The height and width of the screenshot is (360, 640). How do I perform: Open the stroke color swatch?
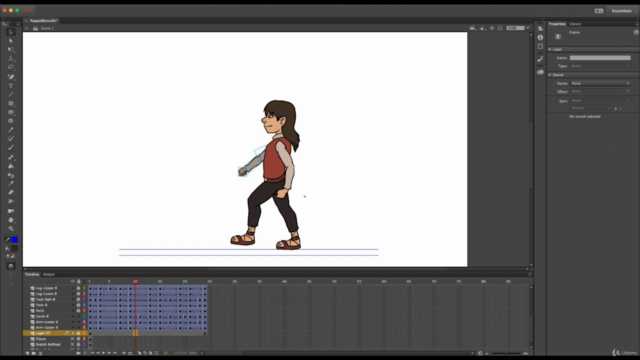(x=15, y=248)
